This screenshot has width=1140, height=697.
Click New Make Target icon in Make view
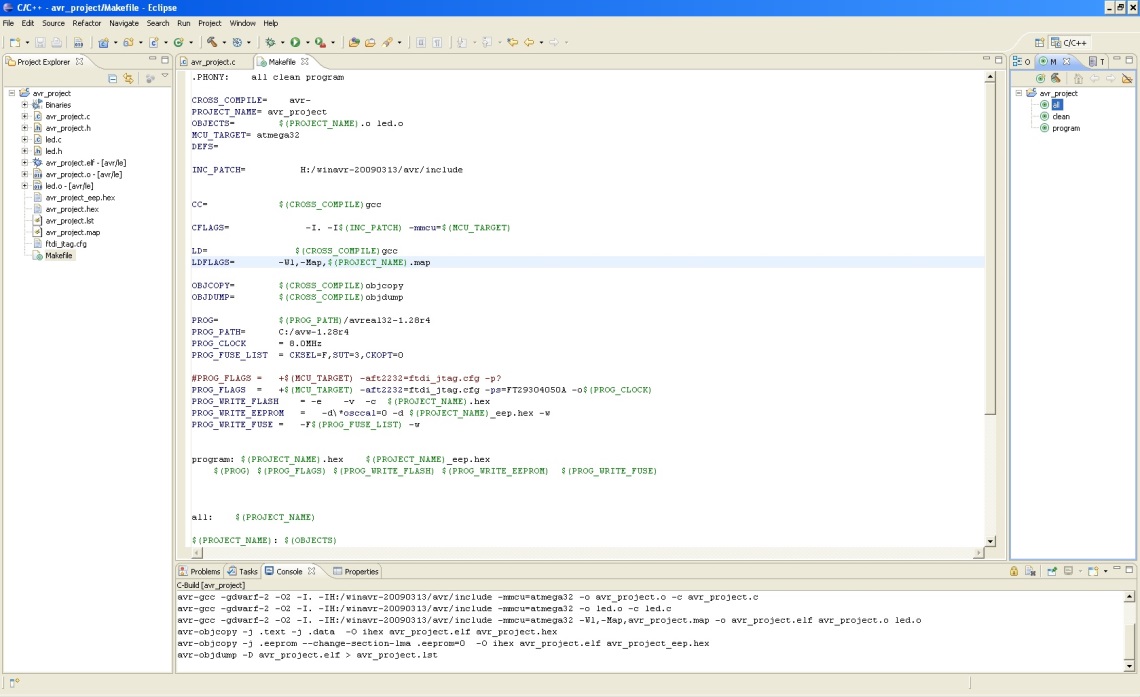tap(1041, 78)
